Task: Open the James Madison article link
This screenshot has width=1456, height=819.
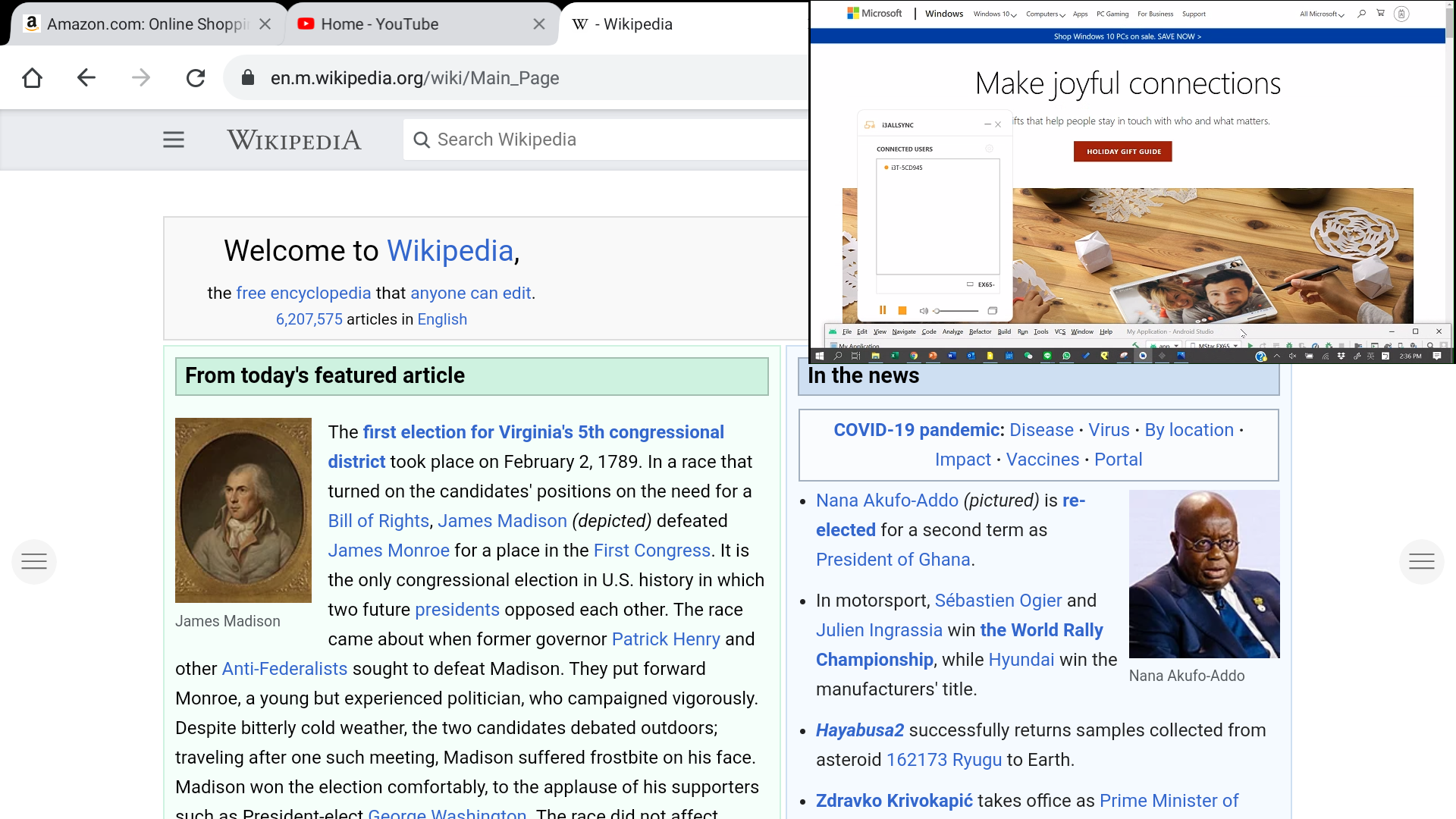Action: click(x=502, y=520)
